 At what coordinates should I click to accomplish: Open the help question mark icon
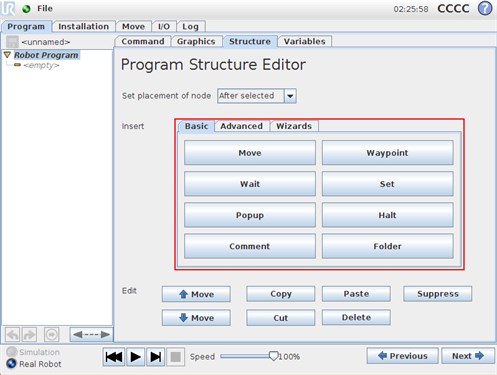click(485, 8)
